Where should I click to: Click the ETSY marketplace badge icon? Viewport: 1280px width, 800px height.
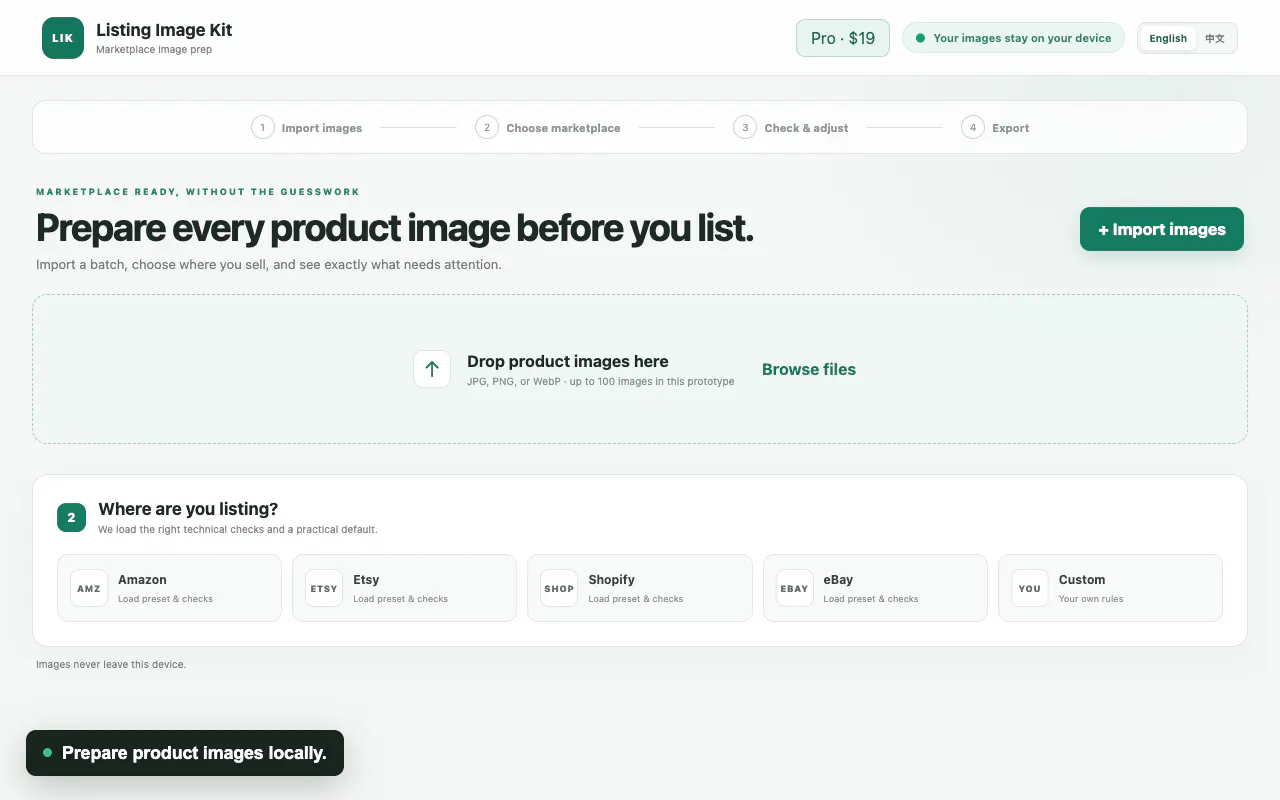(324, 588)
